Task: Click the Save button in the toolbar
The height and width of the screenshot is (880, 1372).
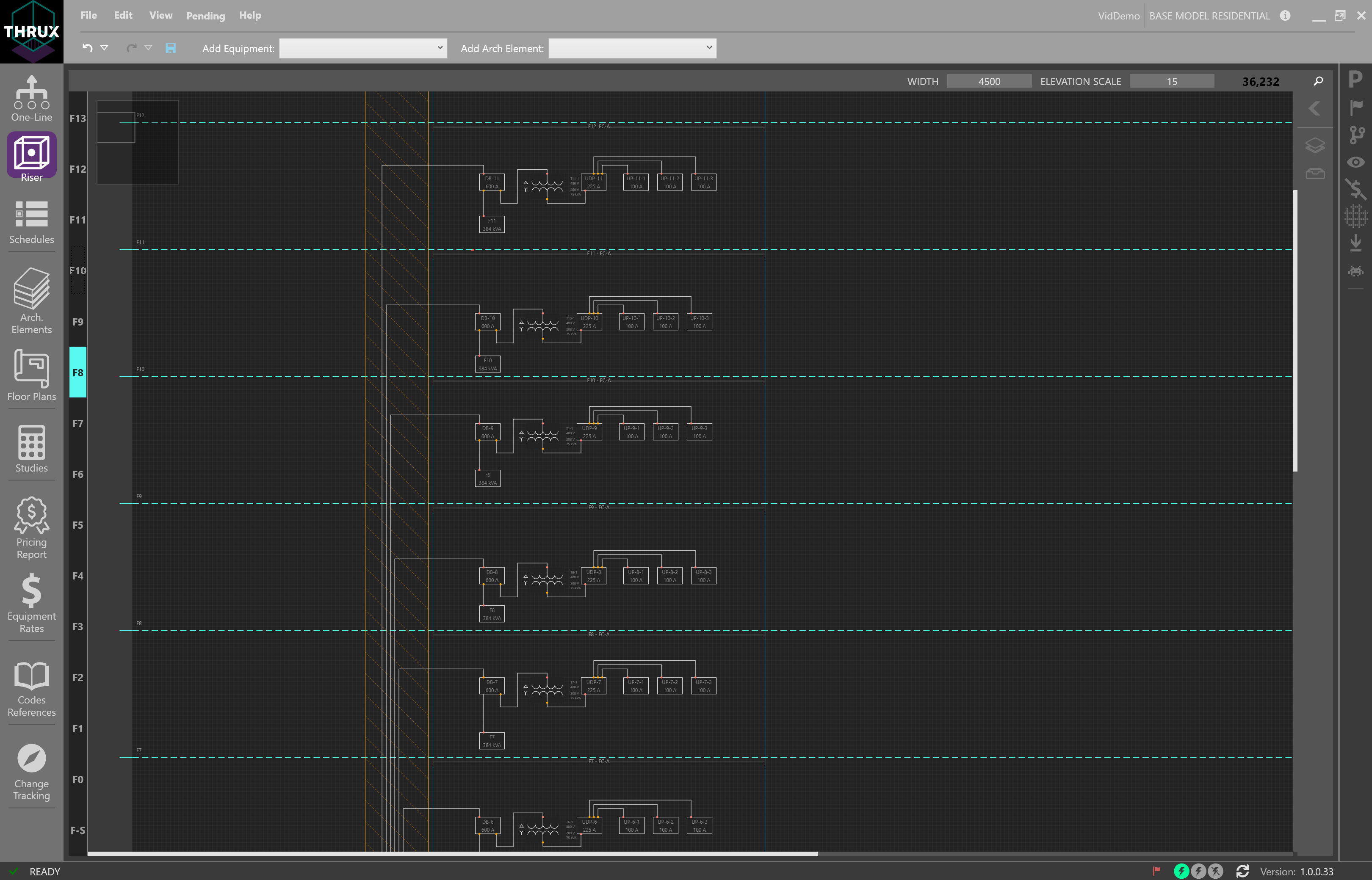Action: pos(170,49)
